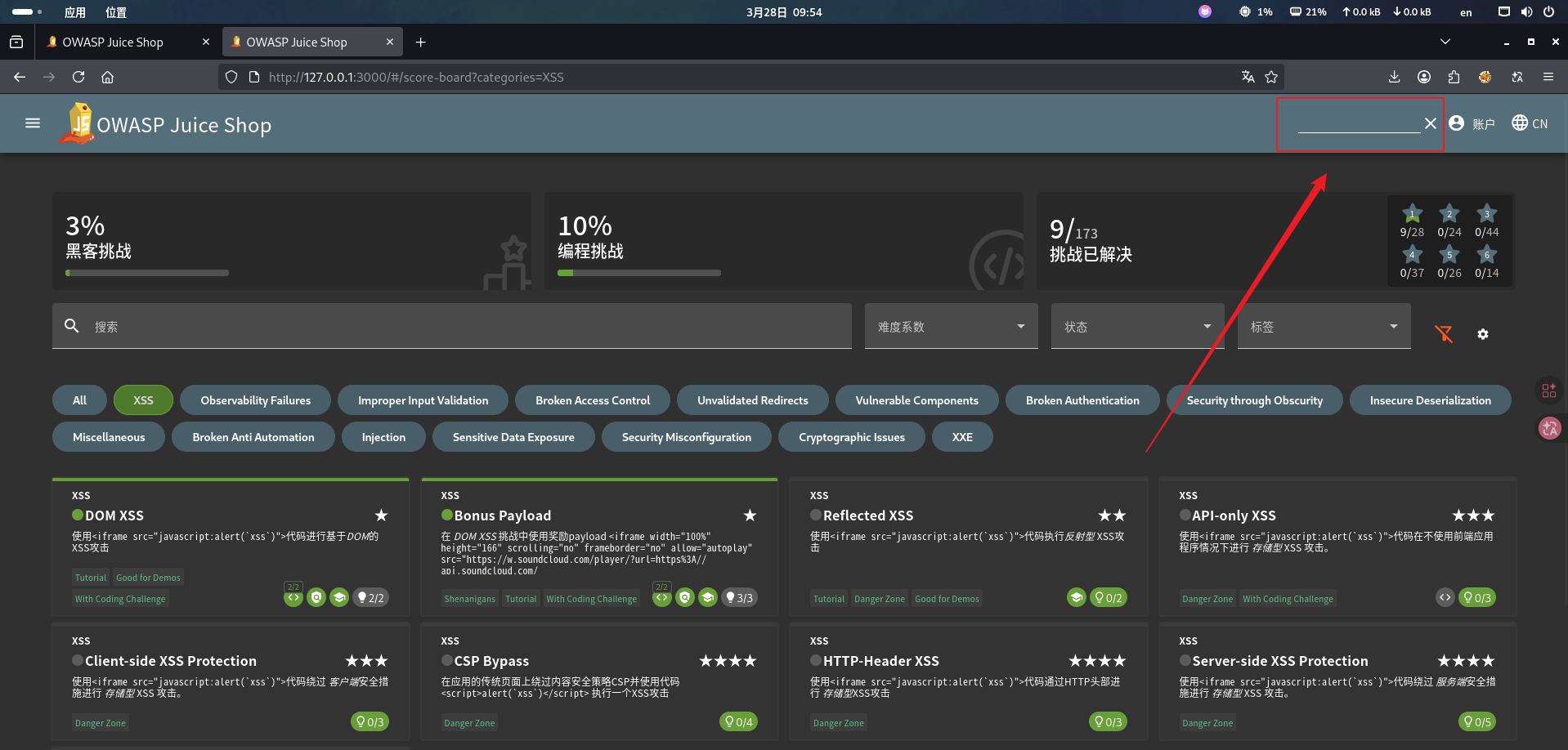Open the list-all-tabs chevron in Firefox
The image size is (1568, 750).
1445,42
